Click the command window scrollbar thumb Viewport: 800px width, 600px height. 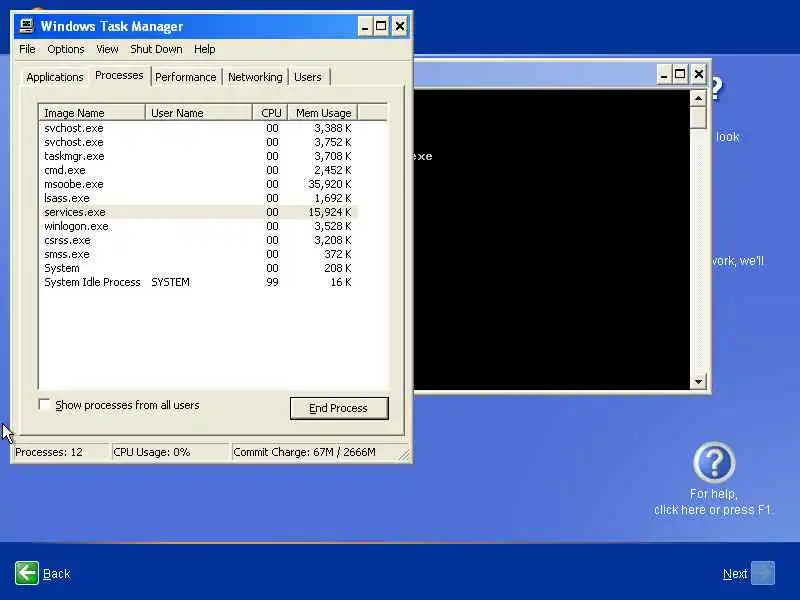(698, 118)
